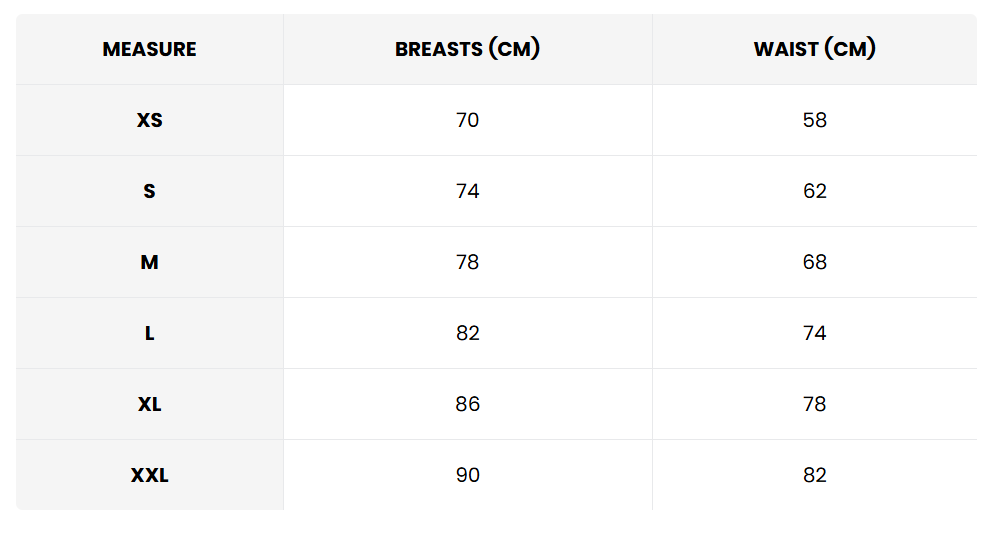Click the XXL waist value 82
Image resolution: width=989 pixels, height=535 pixels.
(x=814, y=475)
